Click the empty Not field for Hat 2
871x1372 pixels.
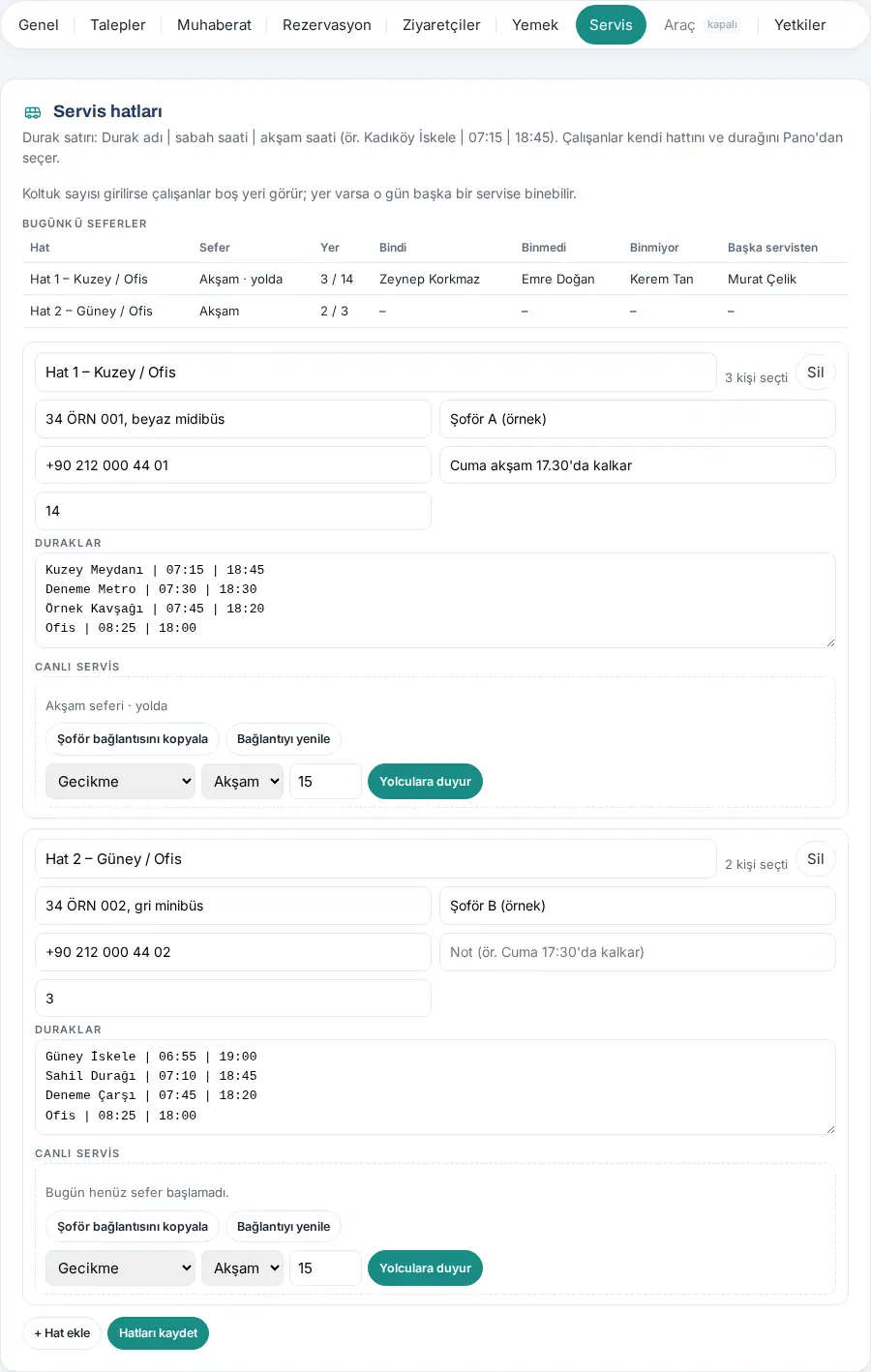coord(638,952)
